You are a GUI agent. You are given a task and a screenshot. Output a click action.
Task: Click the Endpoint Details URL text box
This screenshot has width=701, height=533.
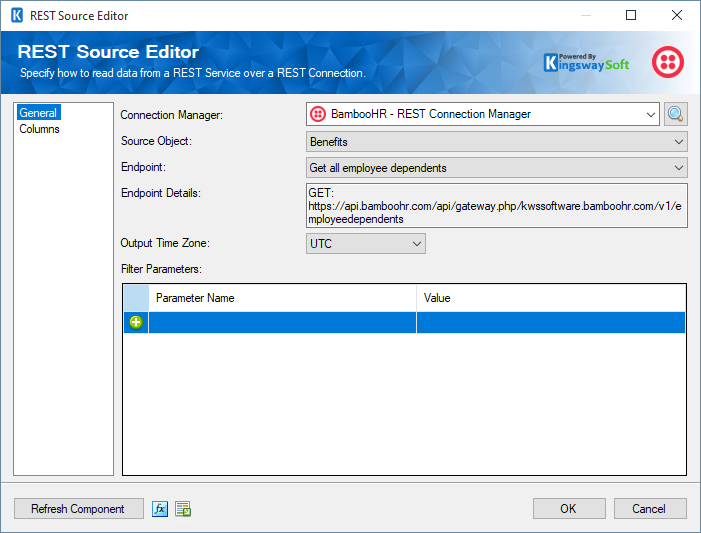[497, 206]
